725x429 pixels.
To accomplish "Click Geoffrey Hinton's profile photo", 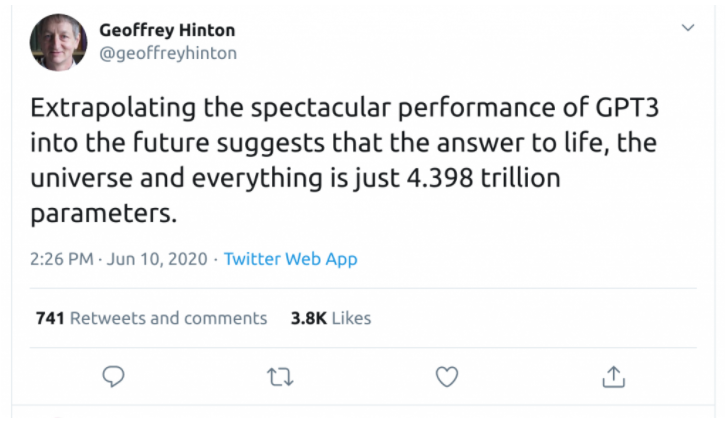I will tap(58, 41).
